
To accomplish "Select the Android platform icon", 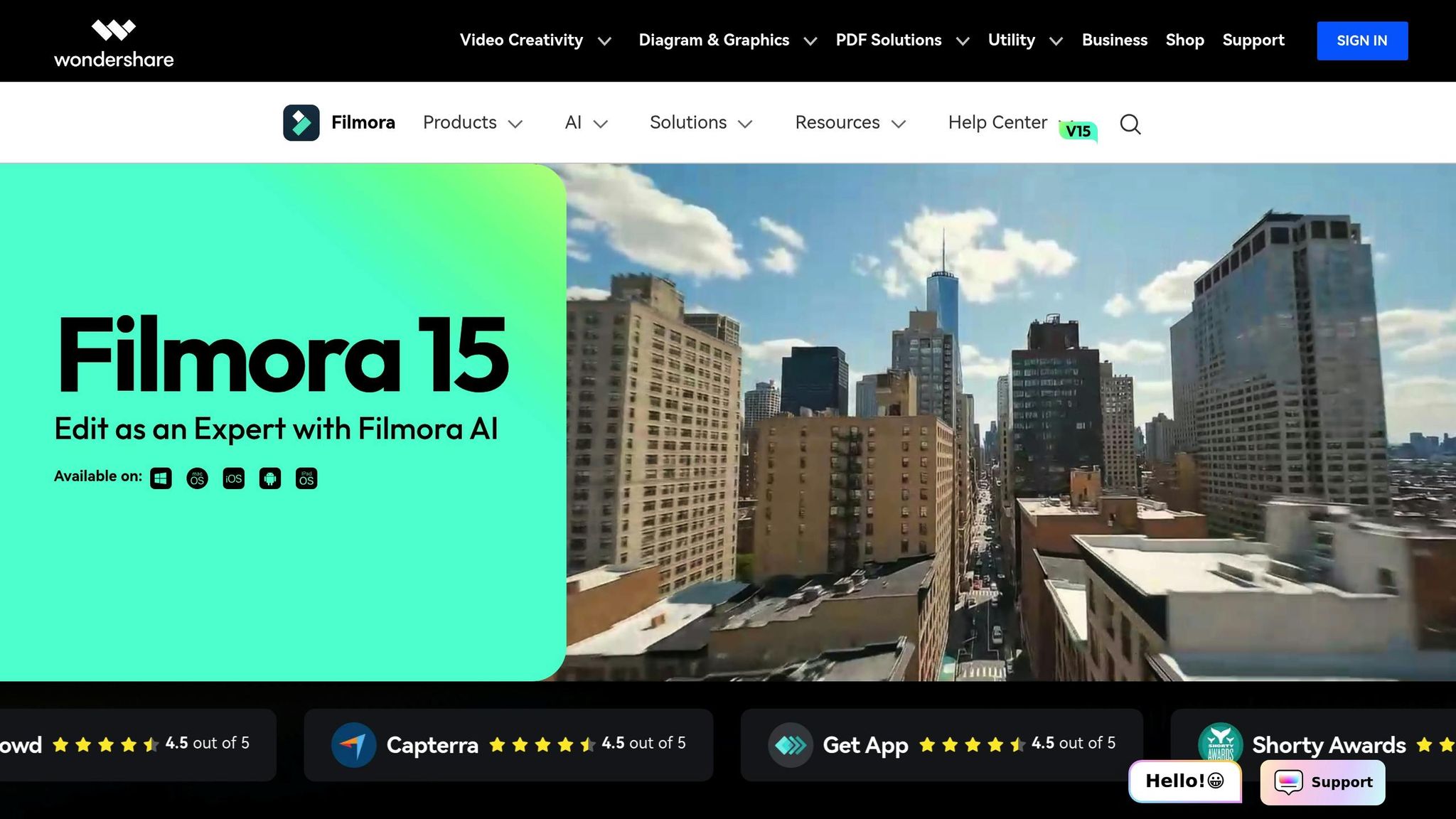I will [270, 478].
